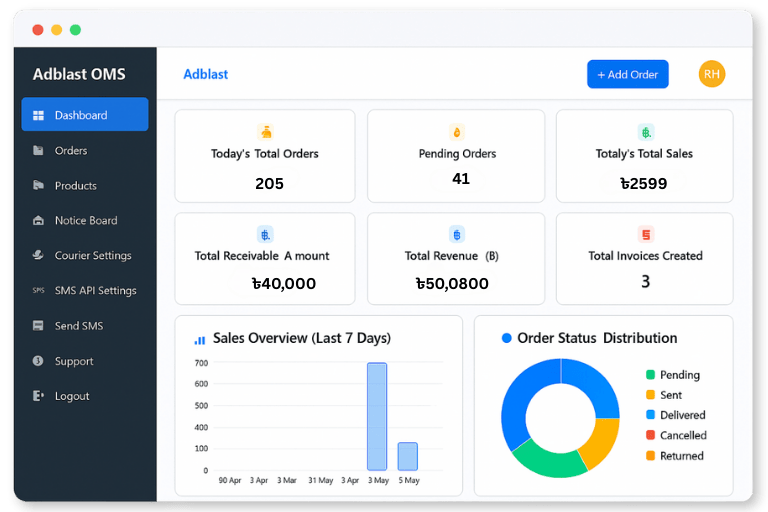Open the Dashboard menu item
This screenshot has width=768, height=512.
85,115
